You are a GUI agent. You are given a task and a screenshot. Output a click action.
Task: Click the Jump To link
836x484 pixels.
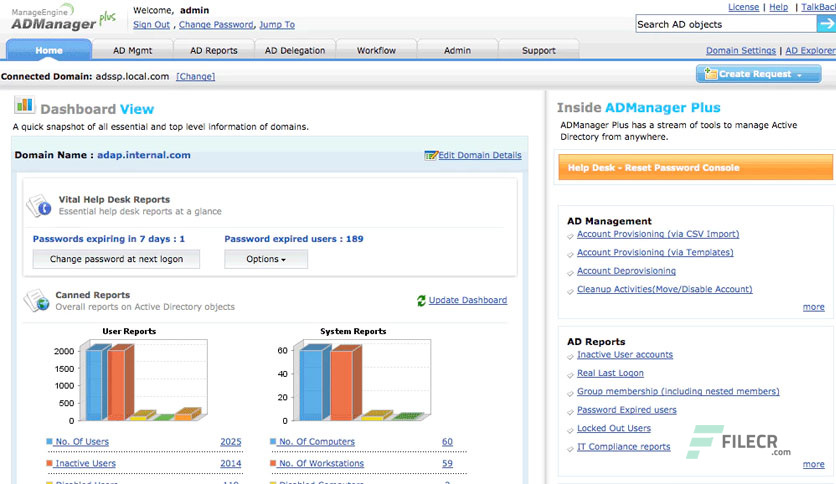click(x=277, y=25)
